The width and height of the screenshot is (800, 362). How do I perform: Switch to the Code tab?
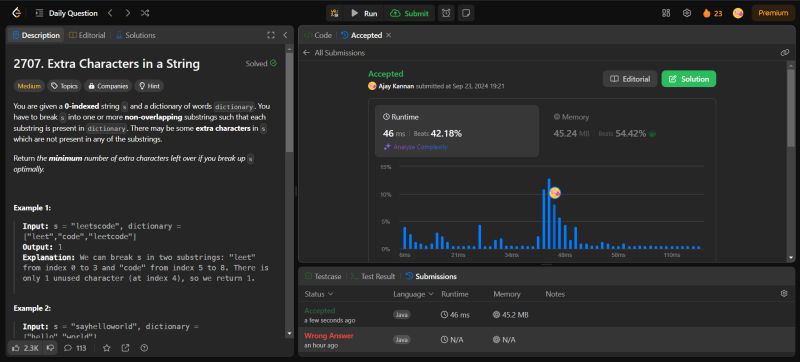point(318,35)
